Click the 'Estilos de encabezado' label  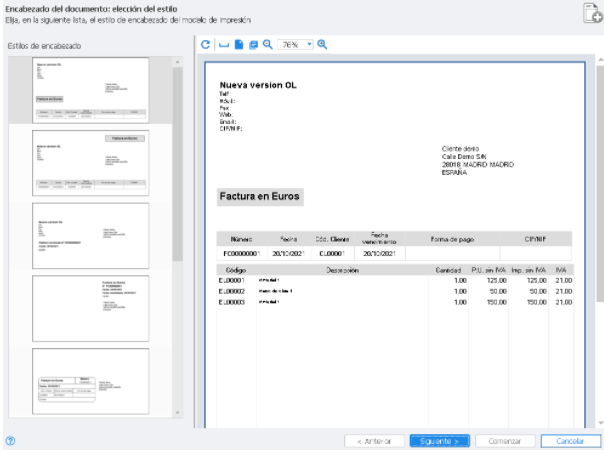pyautogui.click(x=44, y=46)
